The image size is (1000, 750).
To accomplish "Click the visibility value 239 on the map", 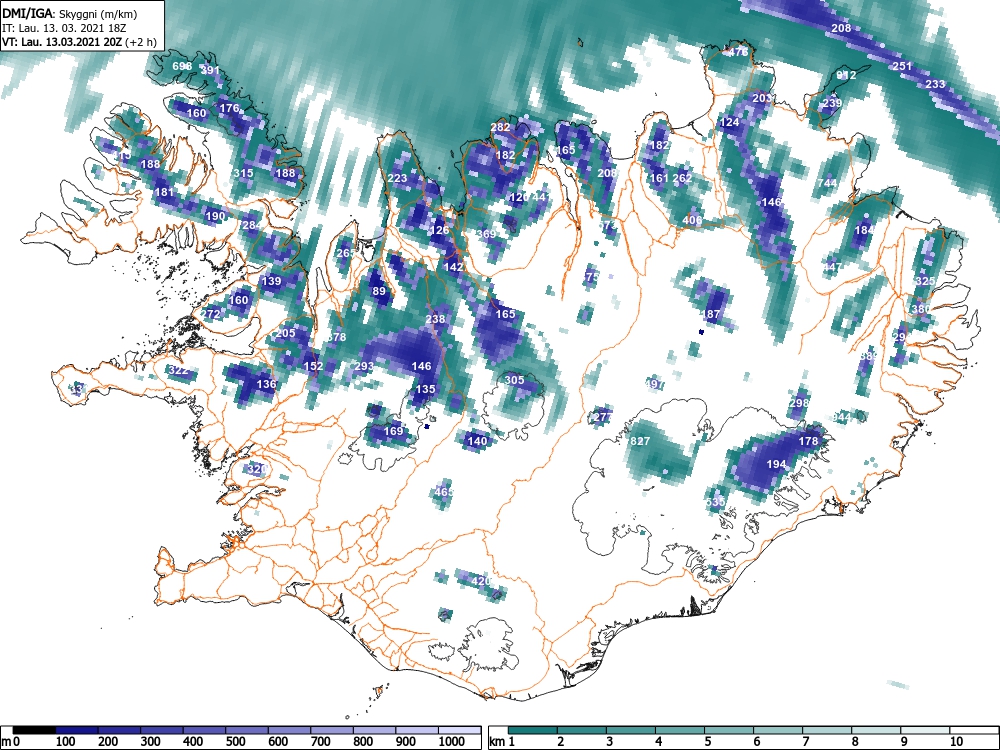I will (832, 103).
